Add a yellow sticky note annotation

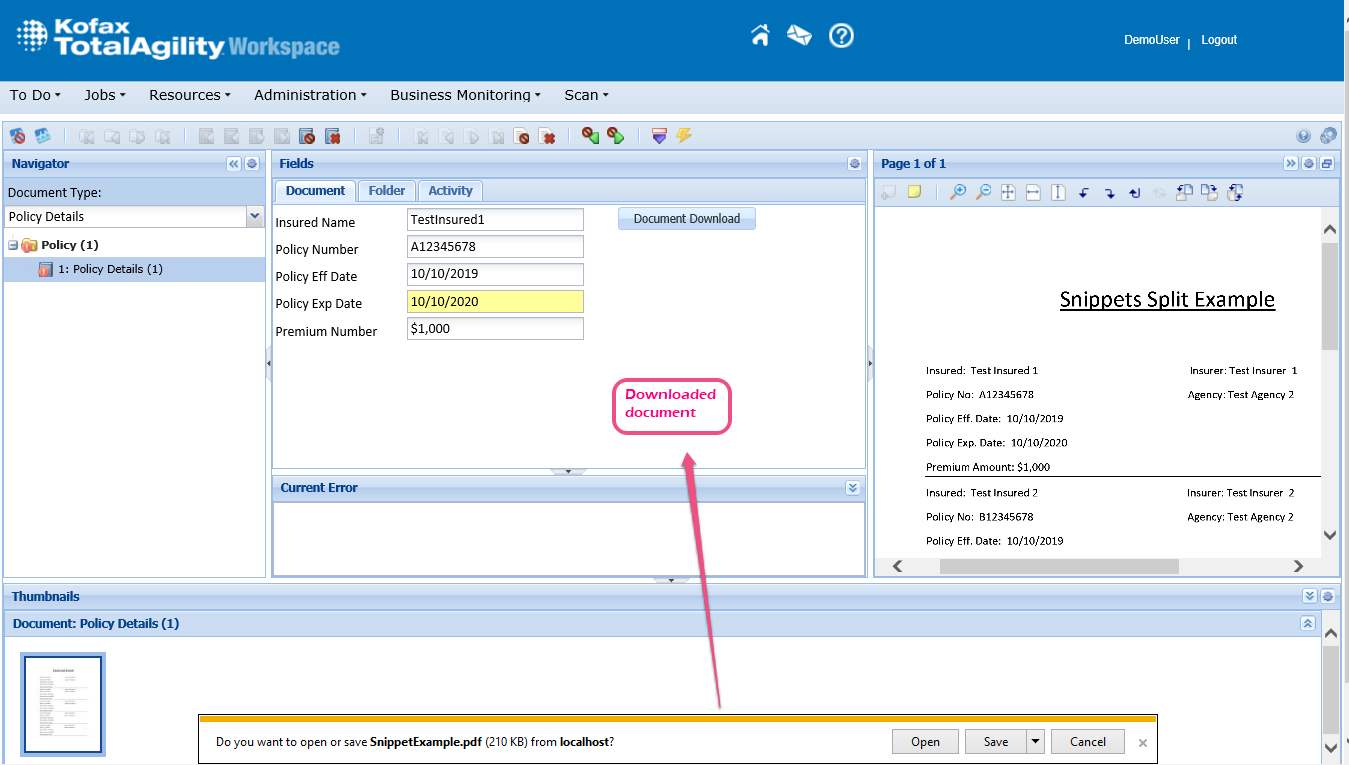pyautogui.click(x=914, y=192)
